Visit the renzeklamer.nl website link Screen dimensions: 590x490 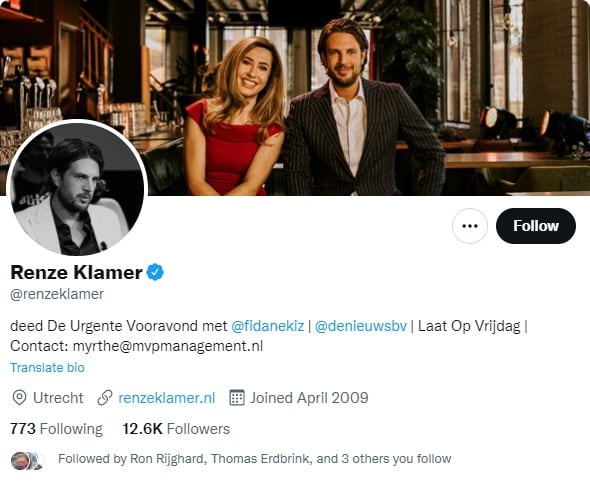pos(167,398)
